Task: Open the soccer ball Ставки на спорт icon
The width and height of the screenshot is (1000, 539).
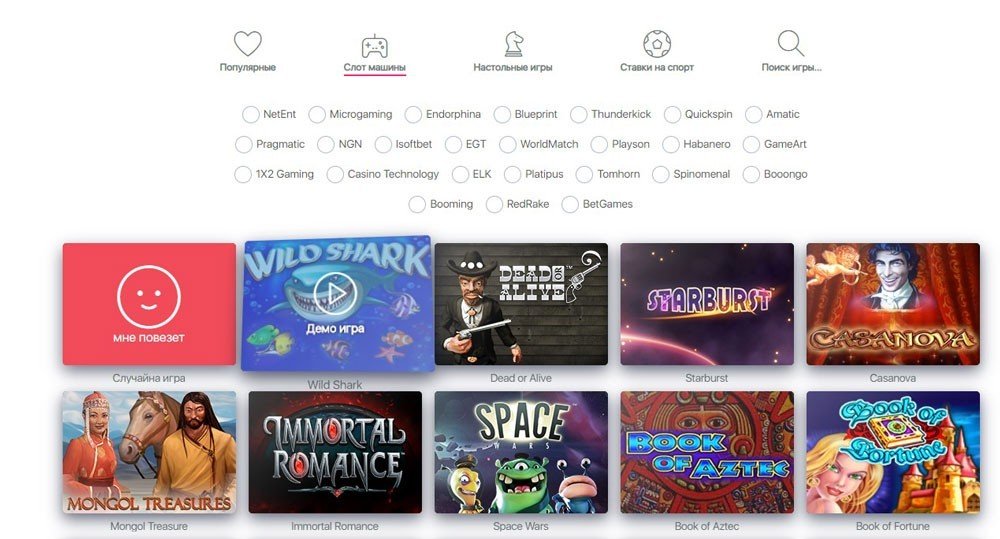Action: pyautogui.click(x=656, y=44)
